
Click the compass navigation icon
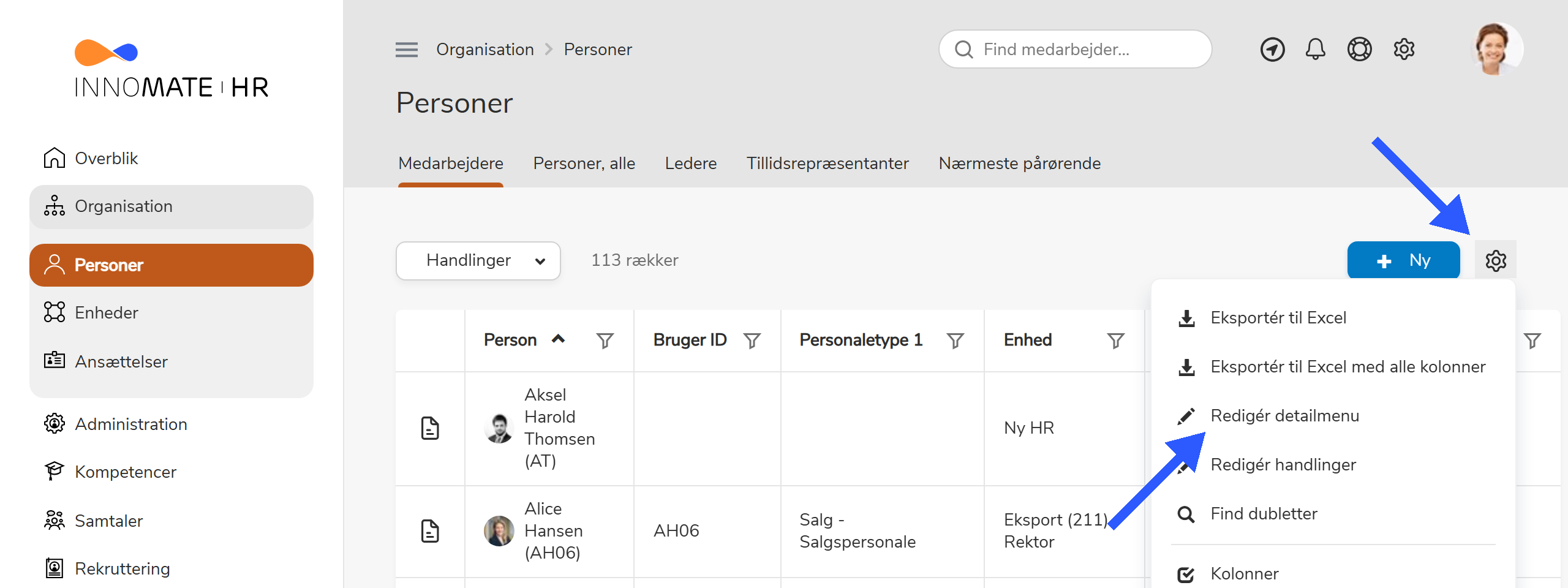(1272, 49)
